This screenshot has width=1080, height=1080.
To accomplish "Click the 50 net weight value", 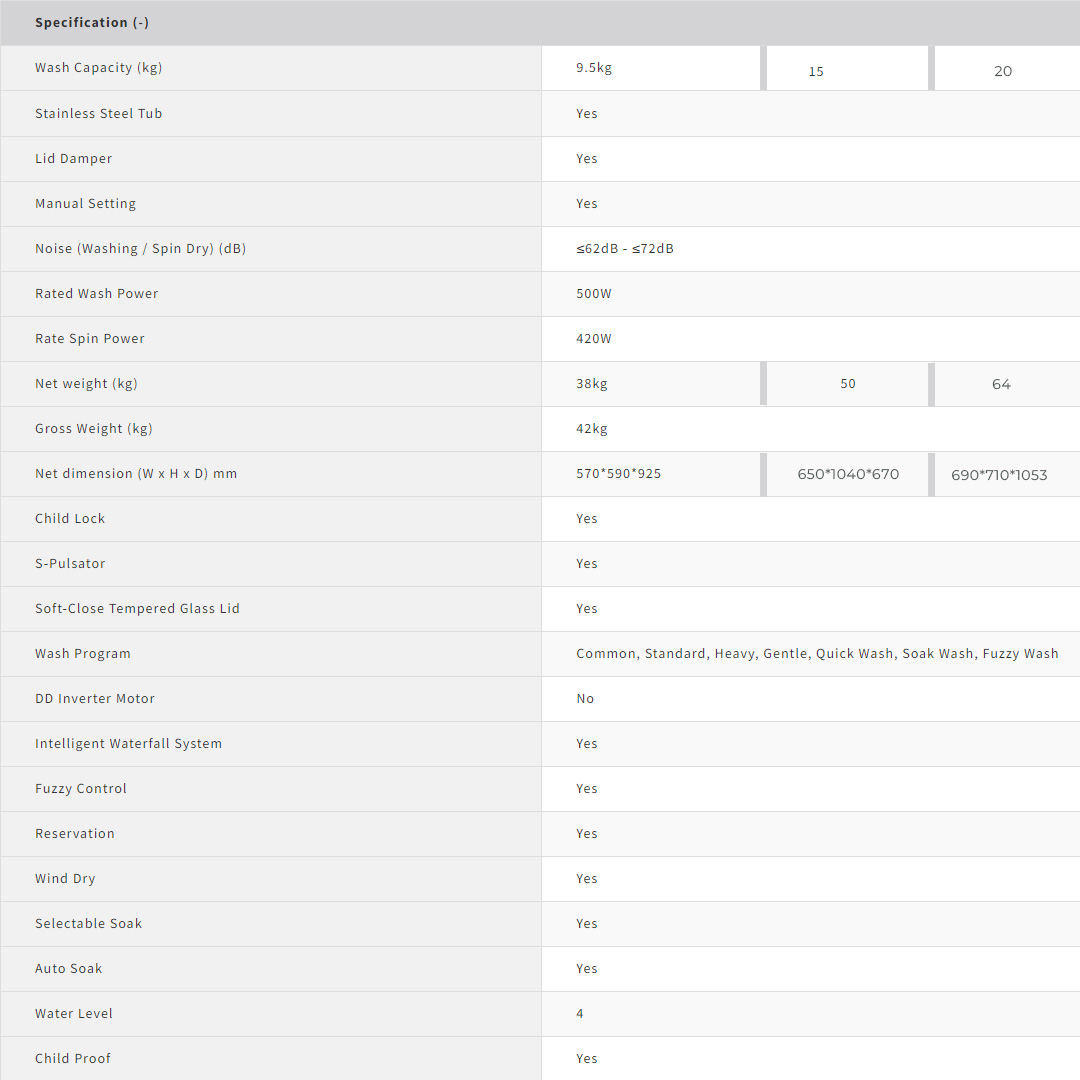I will [x=848, y=384].
